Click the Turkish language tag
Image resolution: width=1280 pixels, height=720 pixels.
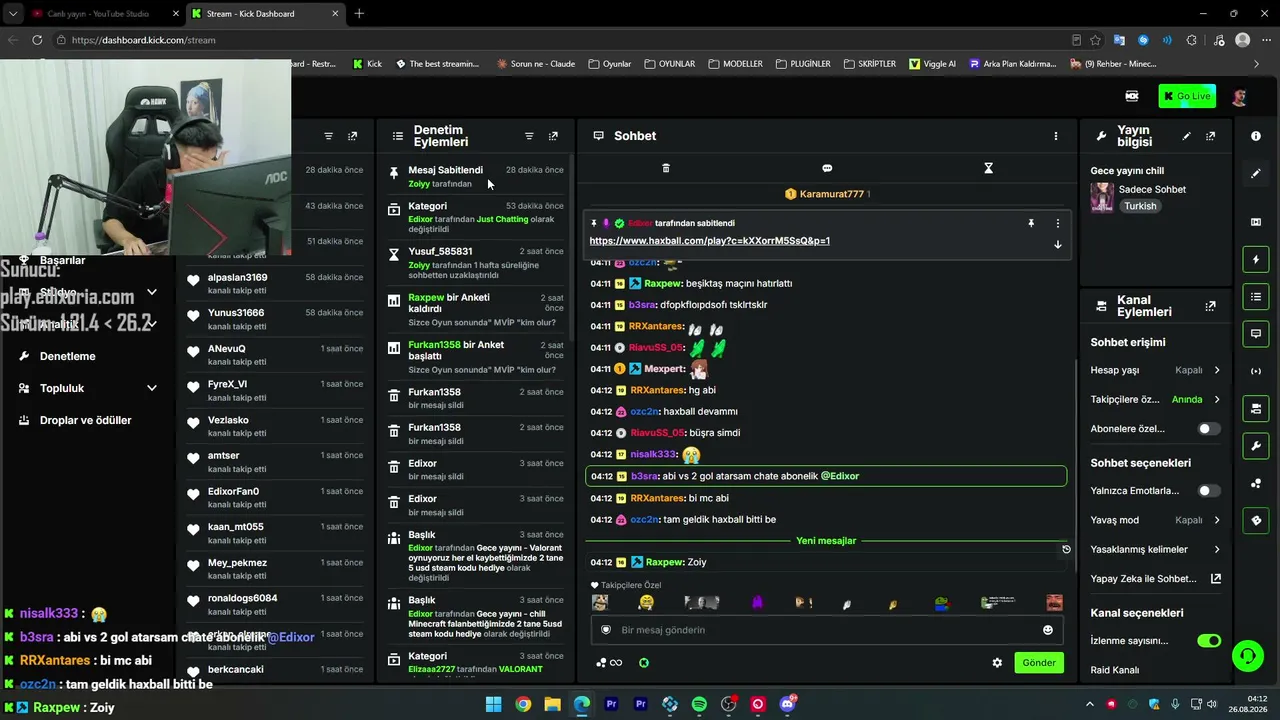click(1140, 206)
